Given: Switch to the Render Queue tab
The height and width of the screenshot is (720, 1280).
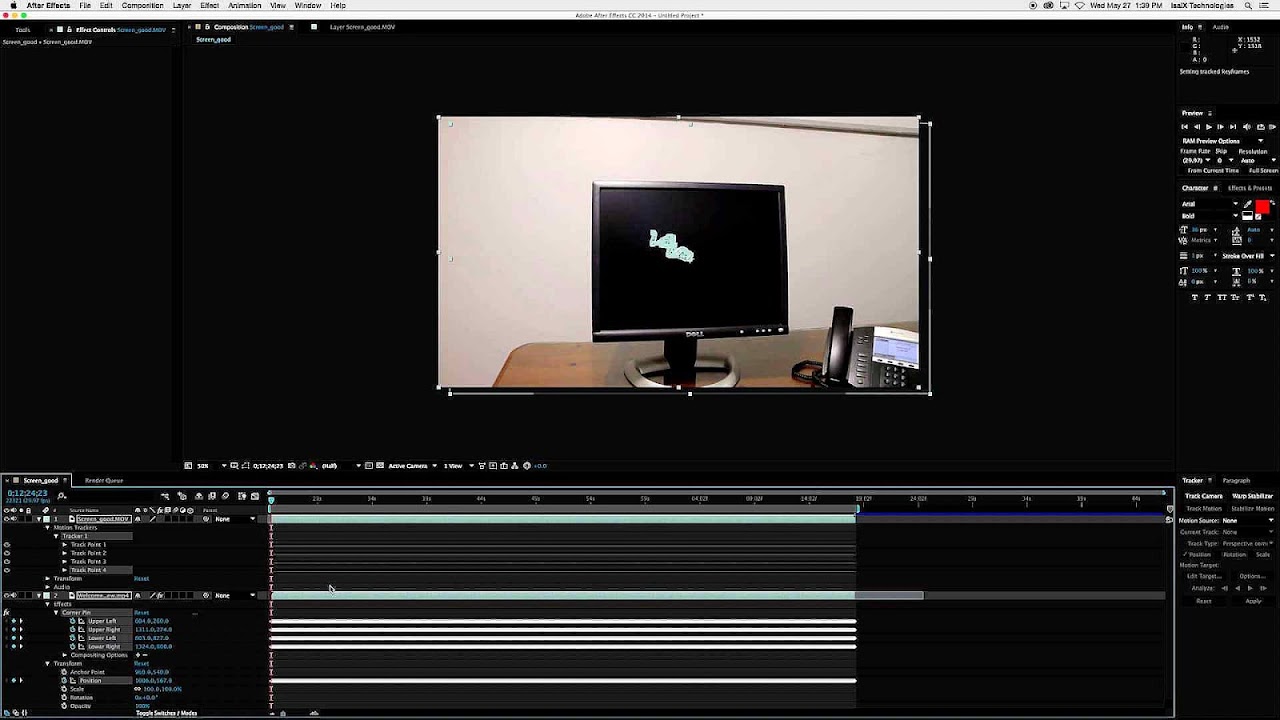Looking at the screenshot, I should pos(103,480).
